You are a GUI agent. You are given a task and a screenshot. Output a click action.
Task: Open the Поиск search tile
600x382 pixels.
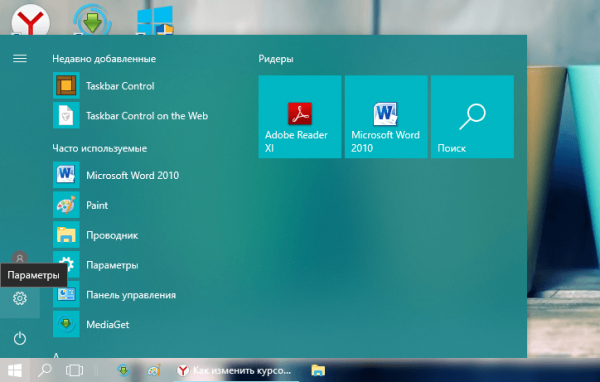click(x=472, y=116)
